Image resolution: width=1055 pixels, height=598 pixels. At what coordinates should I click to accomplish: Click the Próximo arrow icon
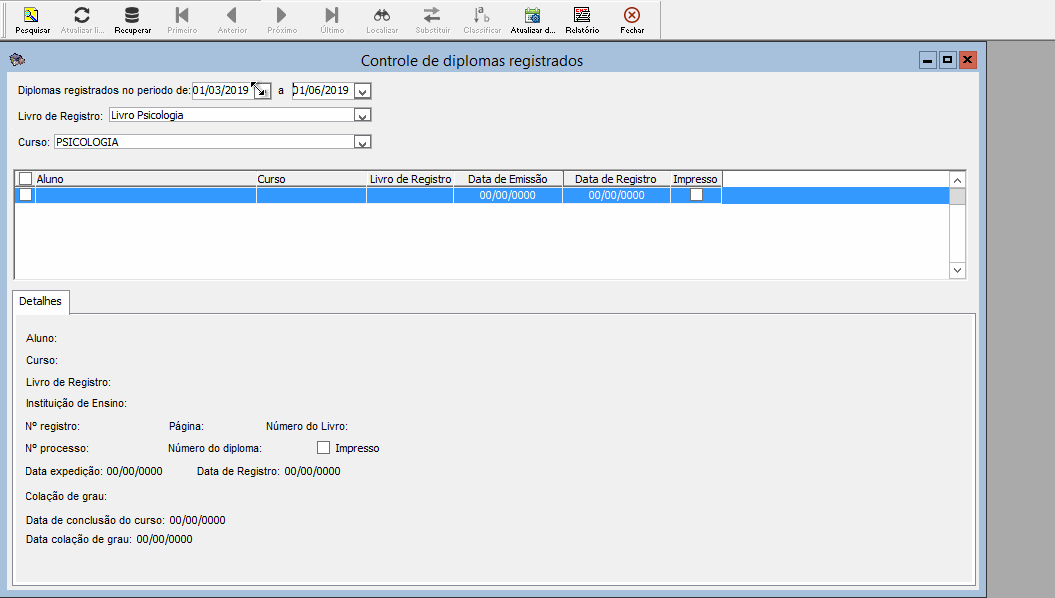pos(282,16)
